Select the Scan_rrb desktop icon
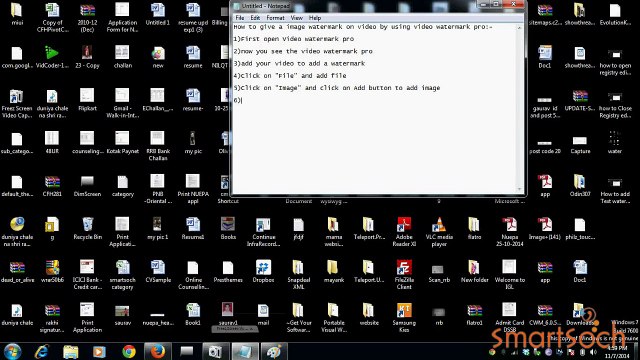This screenshot has width=640, height=360. coord(439,273)
